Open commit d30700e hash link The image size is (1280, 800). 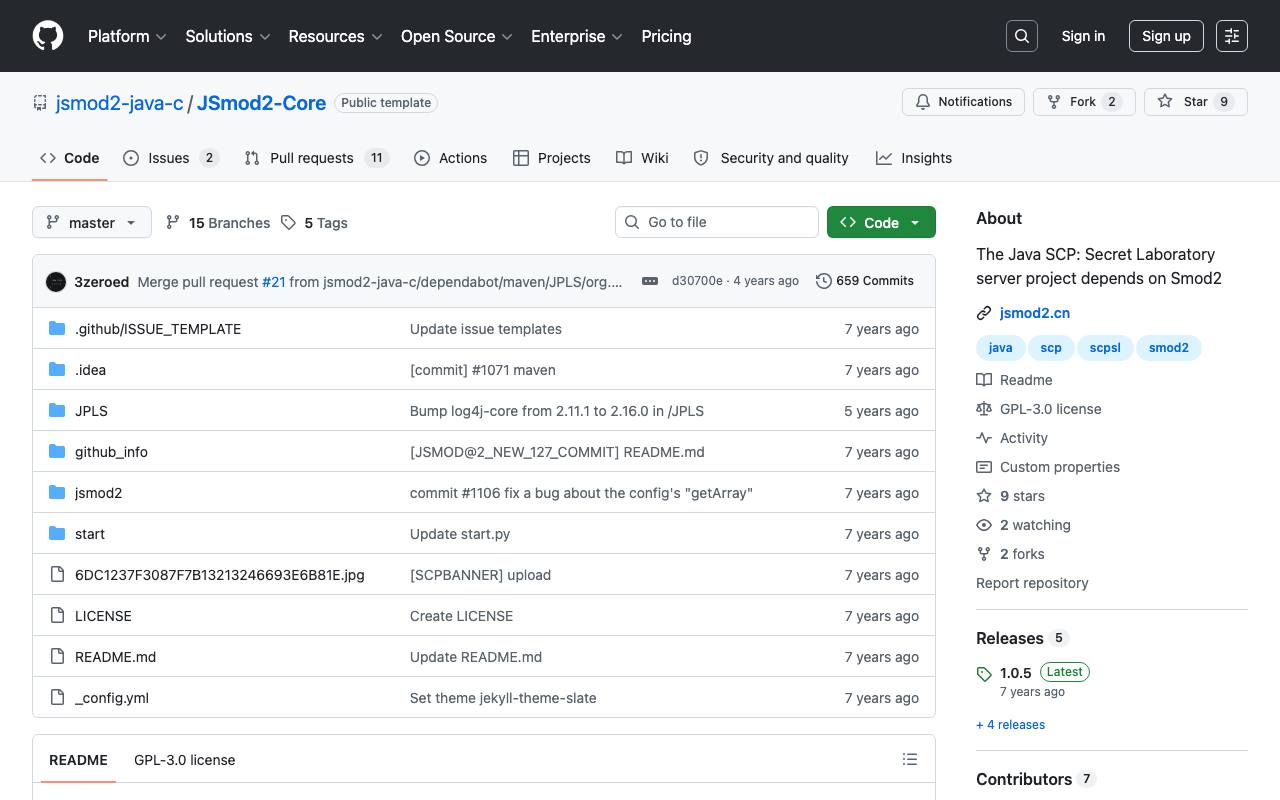[x=697, y=281]
